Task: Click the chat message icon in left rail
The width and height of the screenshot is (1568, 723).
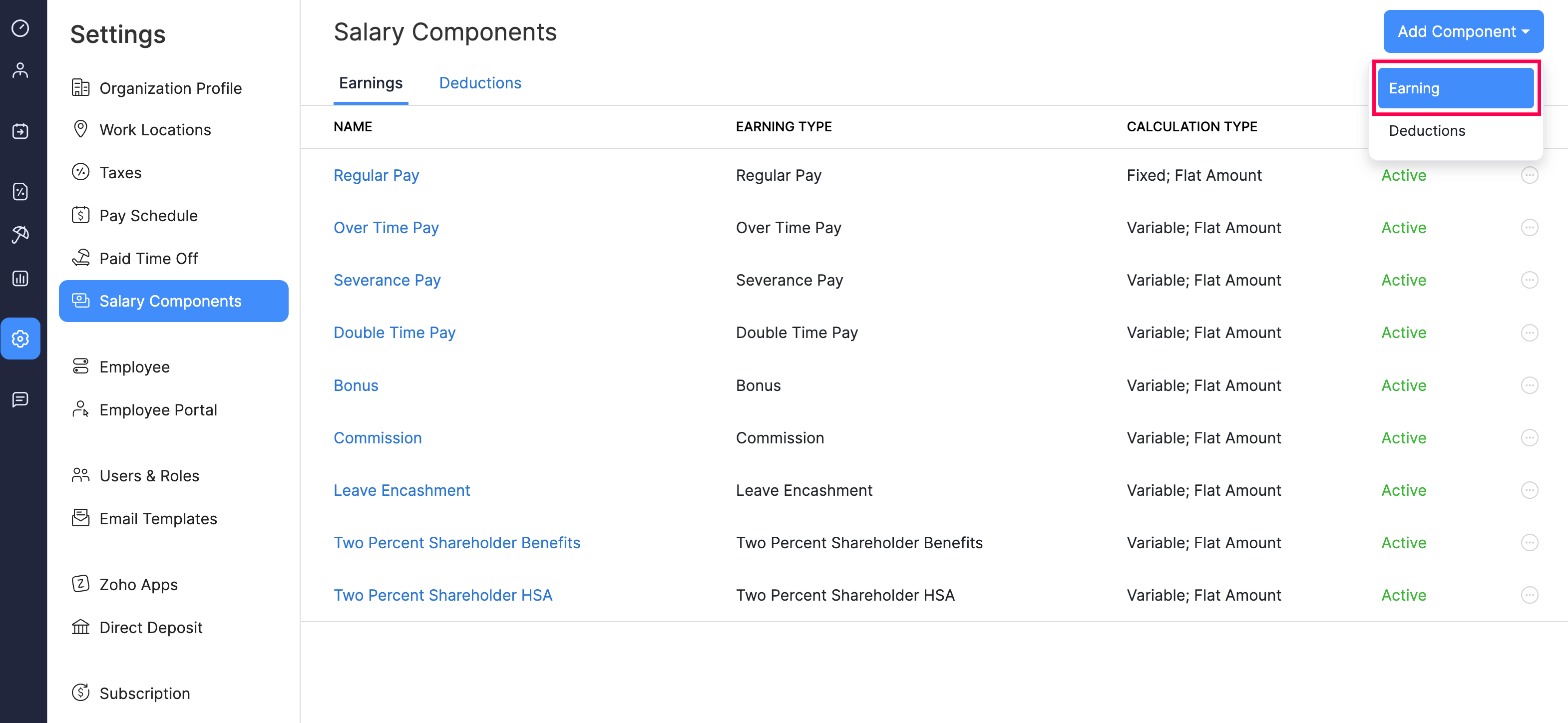Action: click(x=20, y=399)
